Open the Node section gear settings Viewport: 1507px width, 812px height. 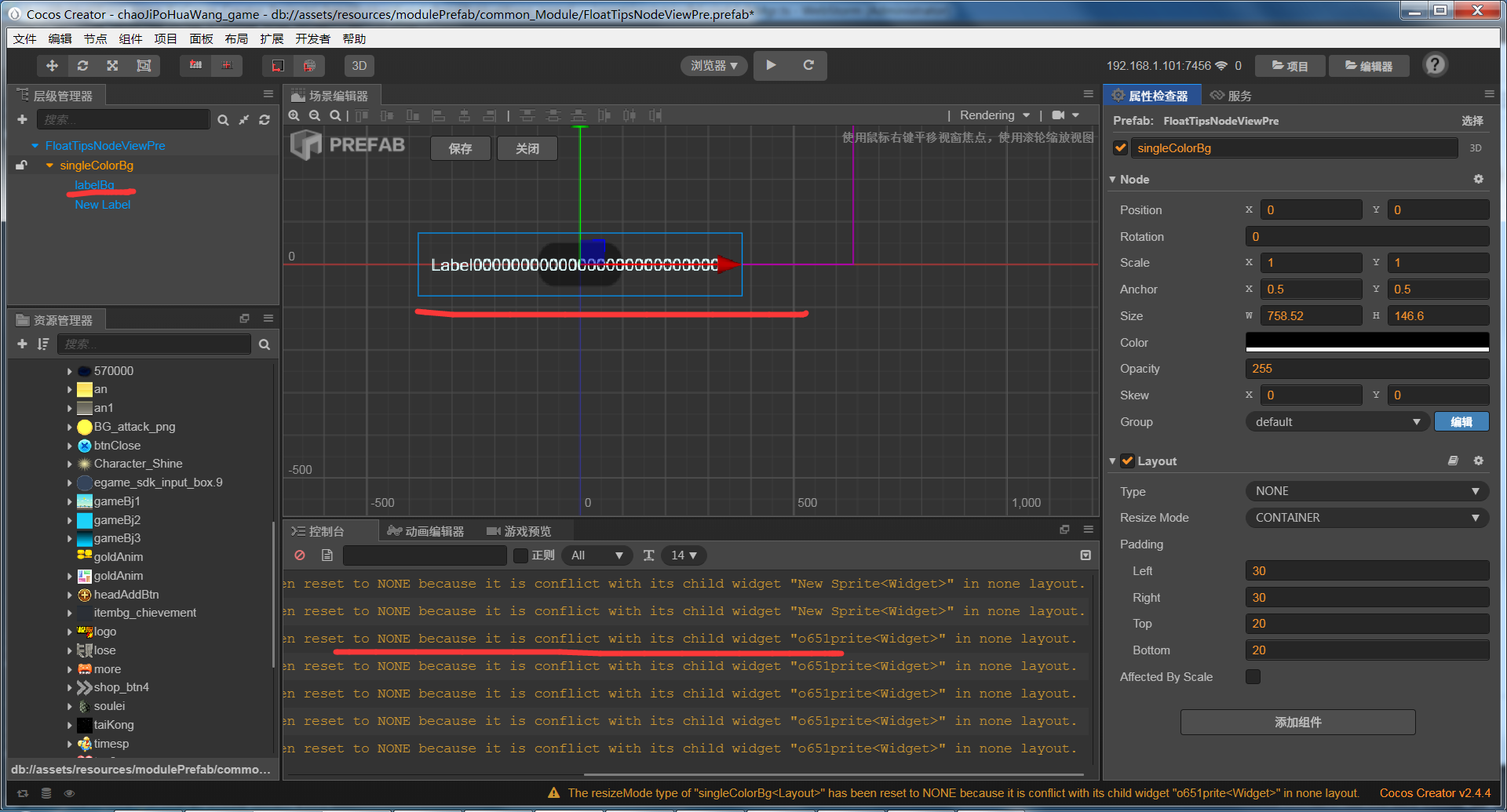(x=1479, y=179)
